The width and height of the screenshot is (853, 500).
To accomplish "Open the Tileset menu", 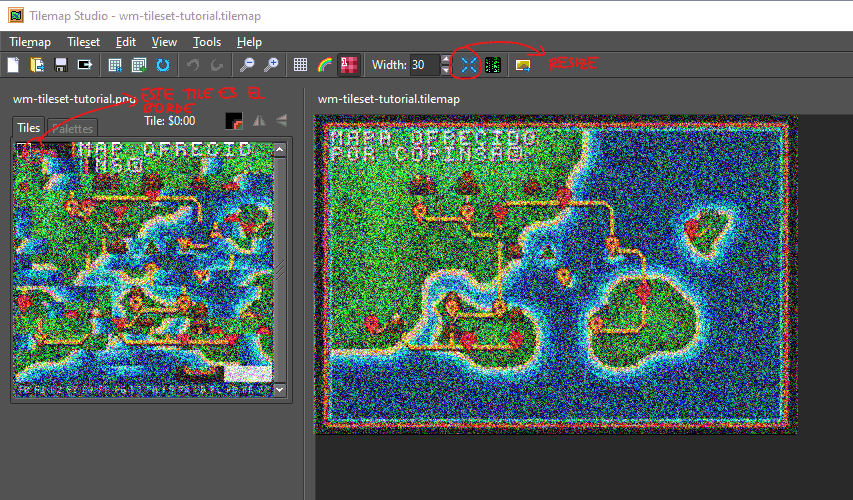I will [83, 42].
